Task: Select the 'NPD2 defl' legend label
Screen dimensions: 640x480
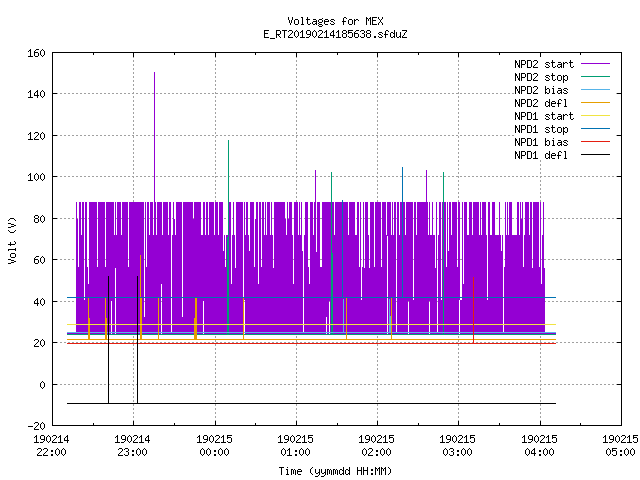Action: pos(541,103)
